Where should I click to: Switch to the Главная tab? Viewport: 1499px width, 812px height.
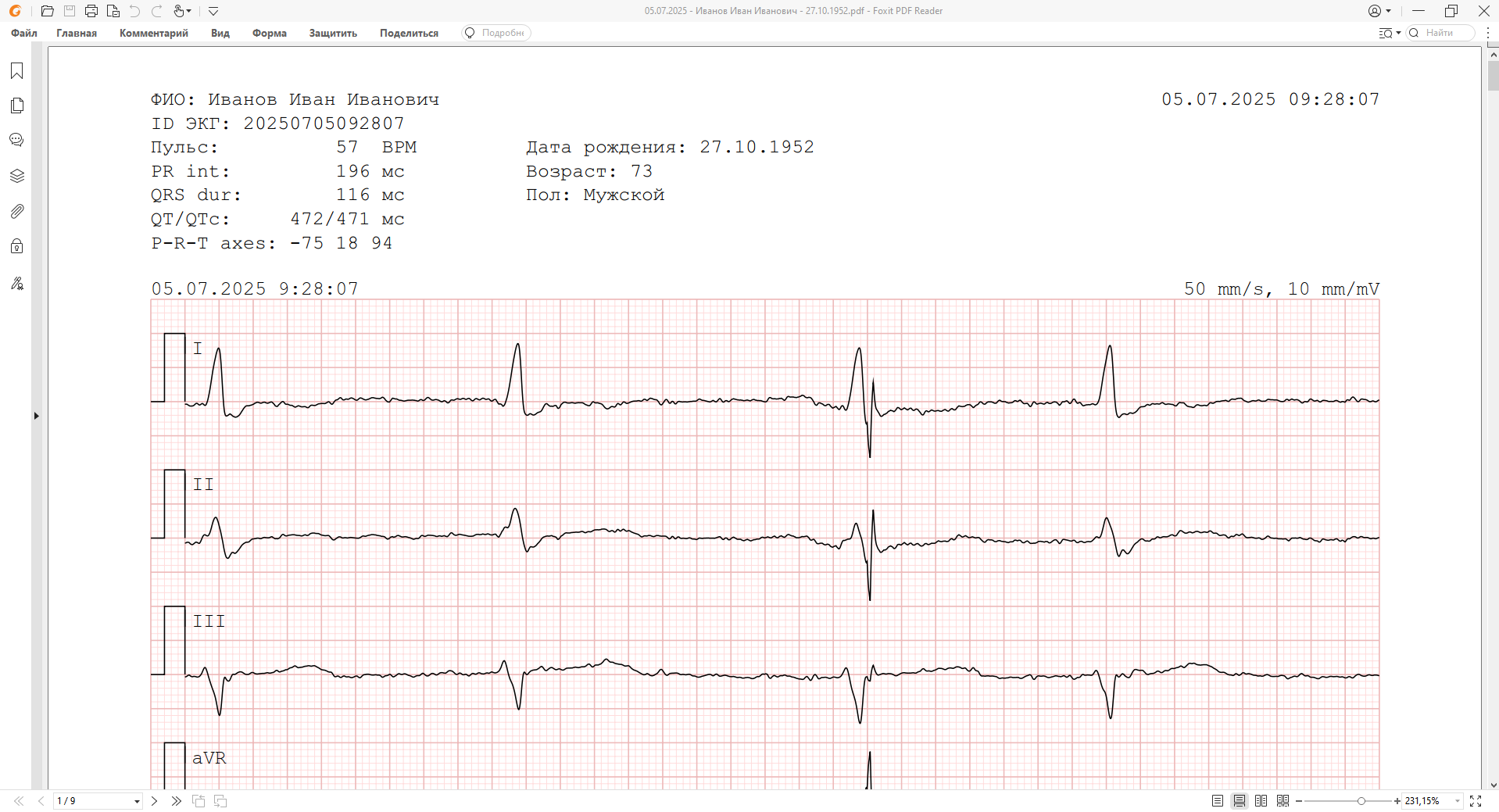pyautogui.click(x=77, y=33)
